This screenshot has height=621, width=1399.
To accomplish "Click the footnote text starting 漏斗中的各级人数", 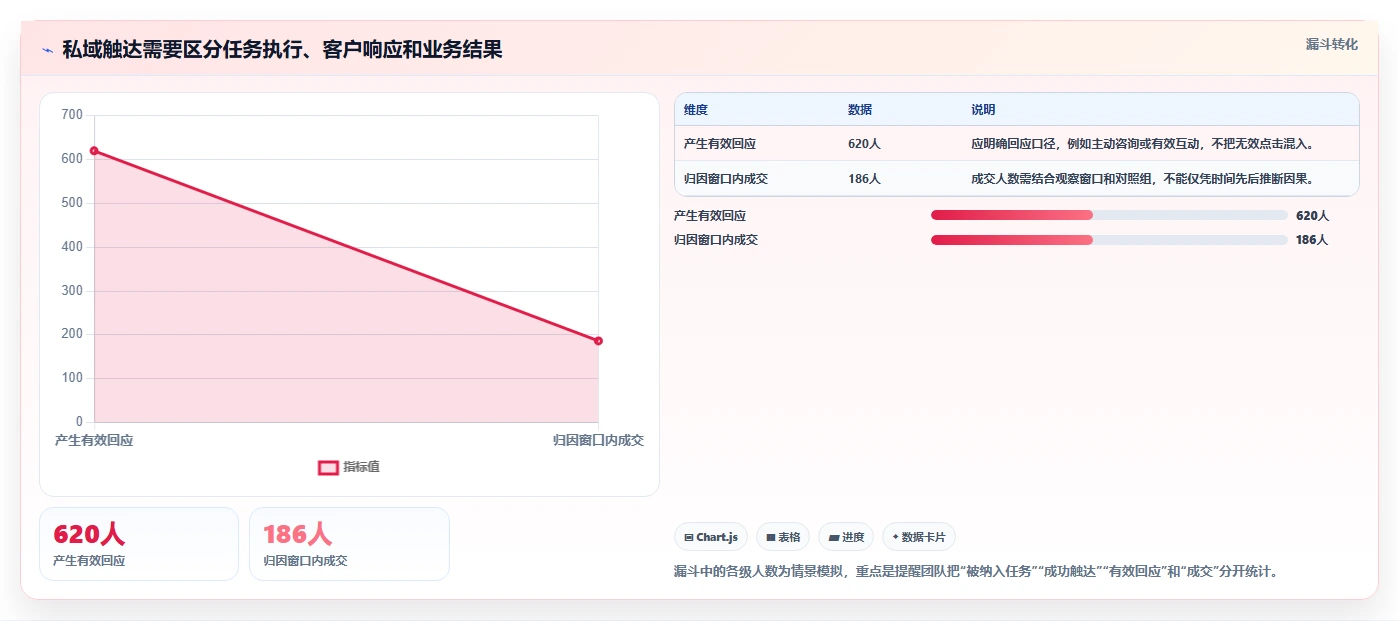I will coord(976,572).
